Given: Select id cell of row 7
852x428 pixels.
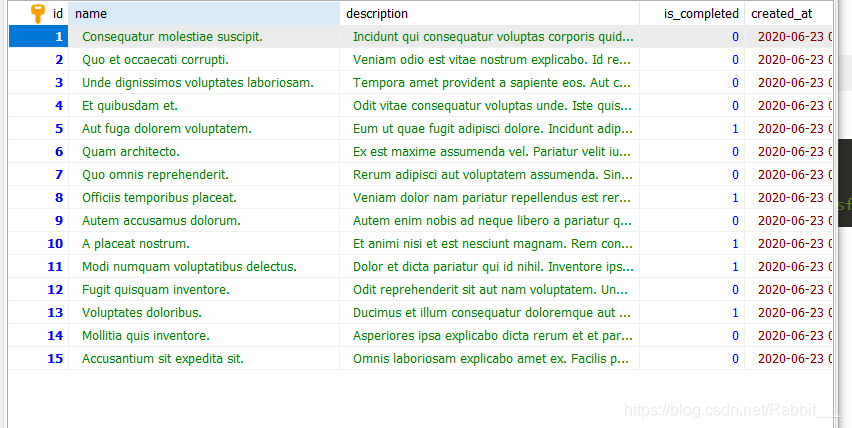Looking at the screenshot, I should (x=39, y=174).
